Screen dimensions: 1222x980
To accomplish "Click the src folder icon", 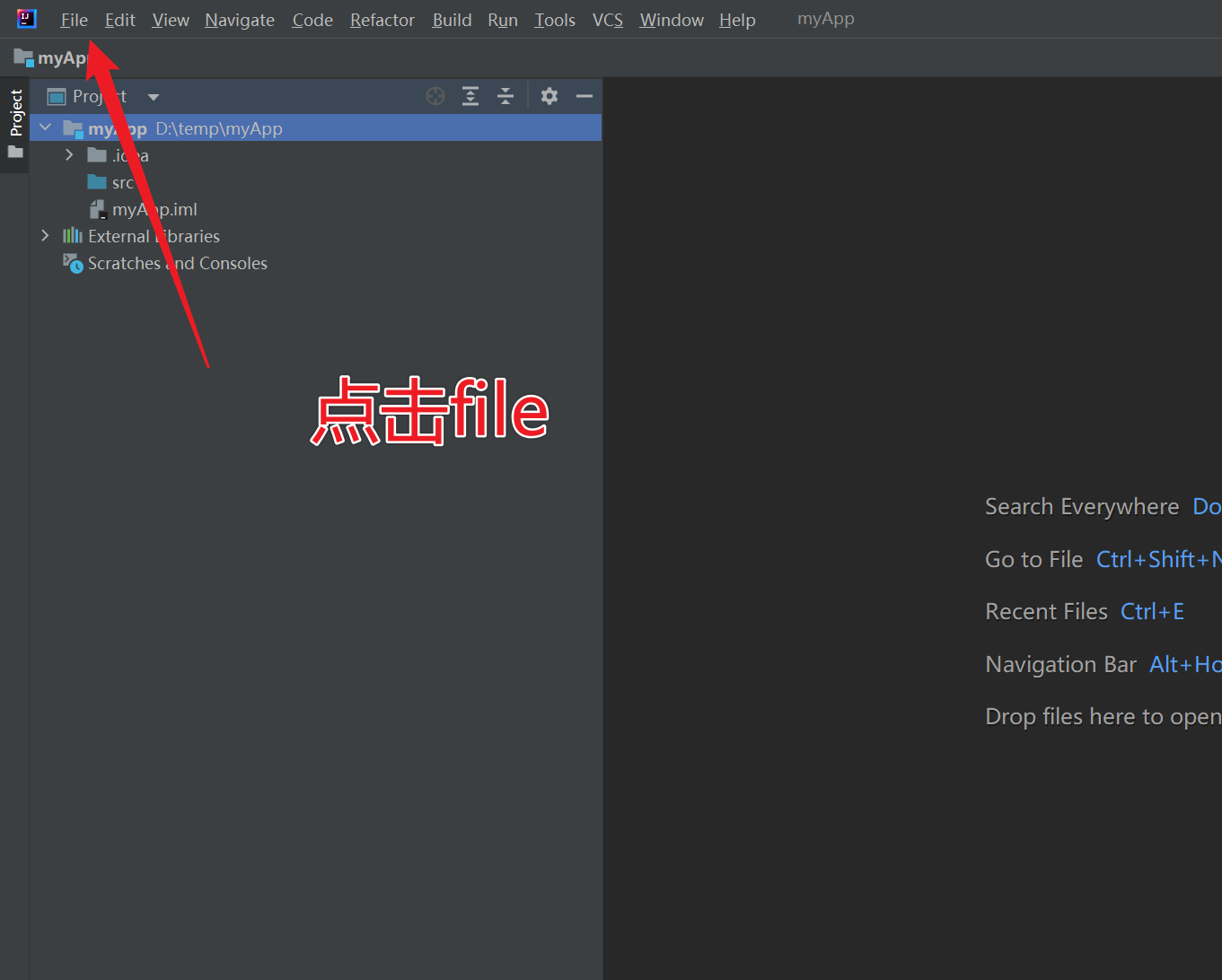I will [x=97, y=182].
